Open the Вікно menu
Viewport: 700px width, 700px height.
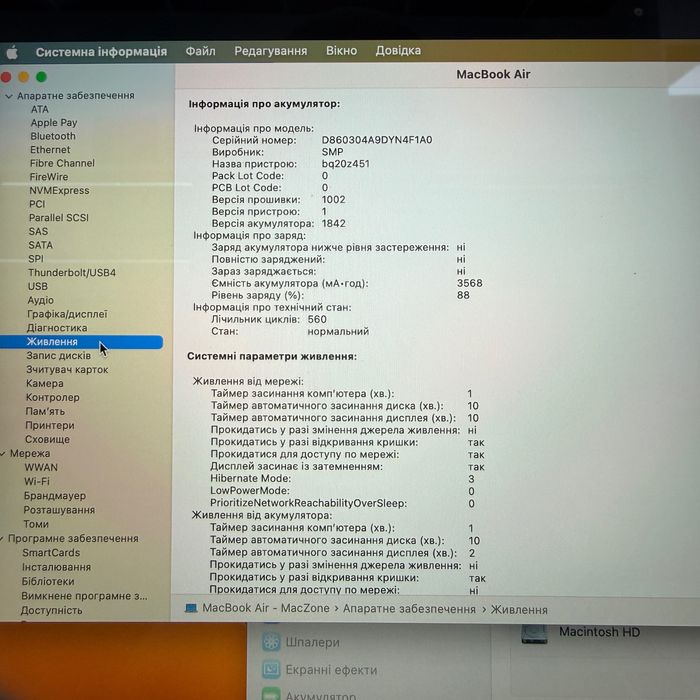[x=341, y=50]
